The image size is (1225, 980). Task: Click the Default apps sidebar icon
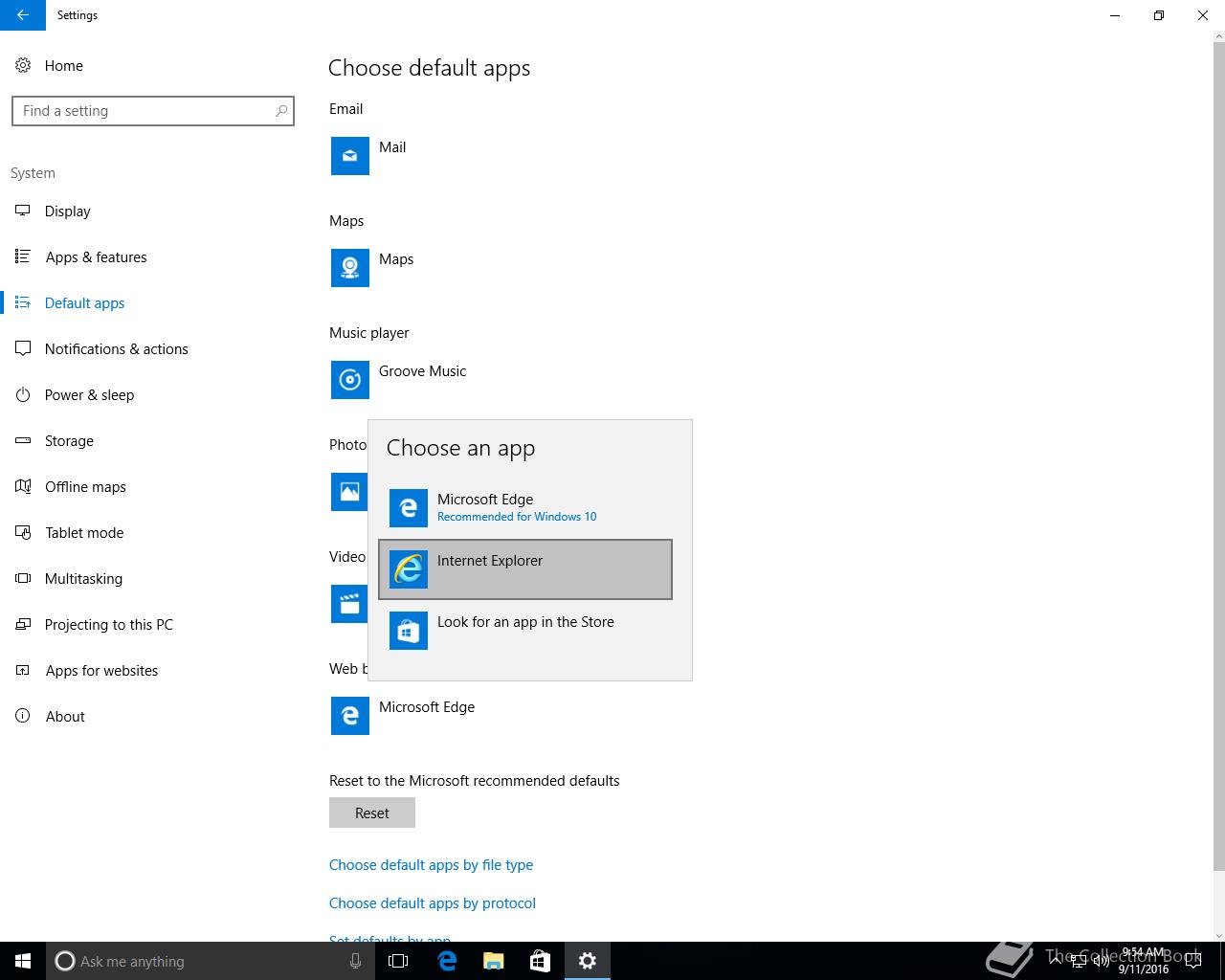23,303
